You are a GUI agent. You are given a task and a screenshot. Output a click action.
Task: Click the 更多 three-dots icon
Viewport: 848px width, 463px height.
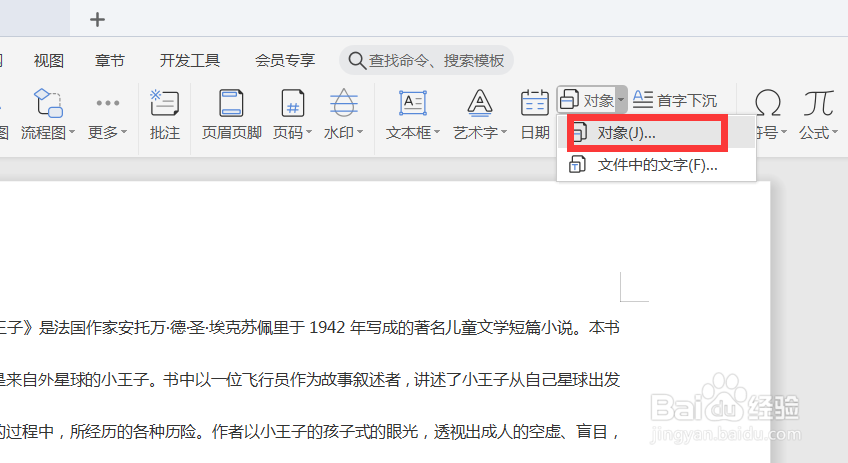108,103
